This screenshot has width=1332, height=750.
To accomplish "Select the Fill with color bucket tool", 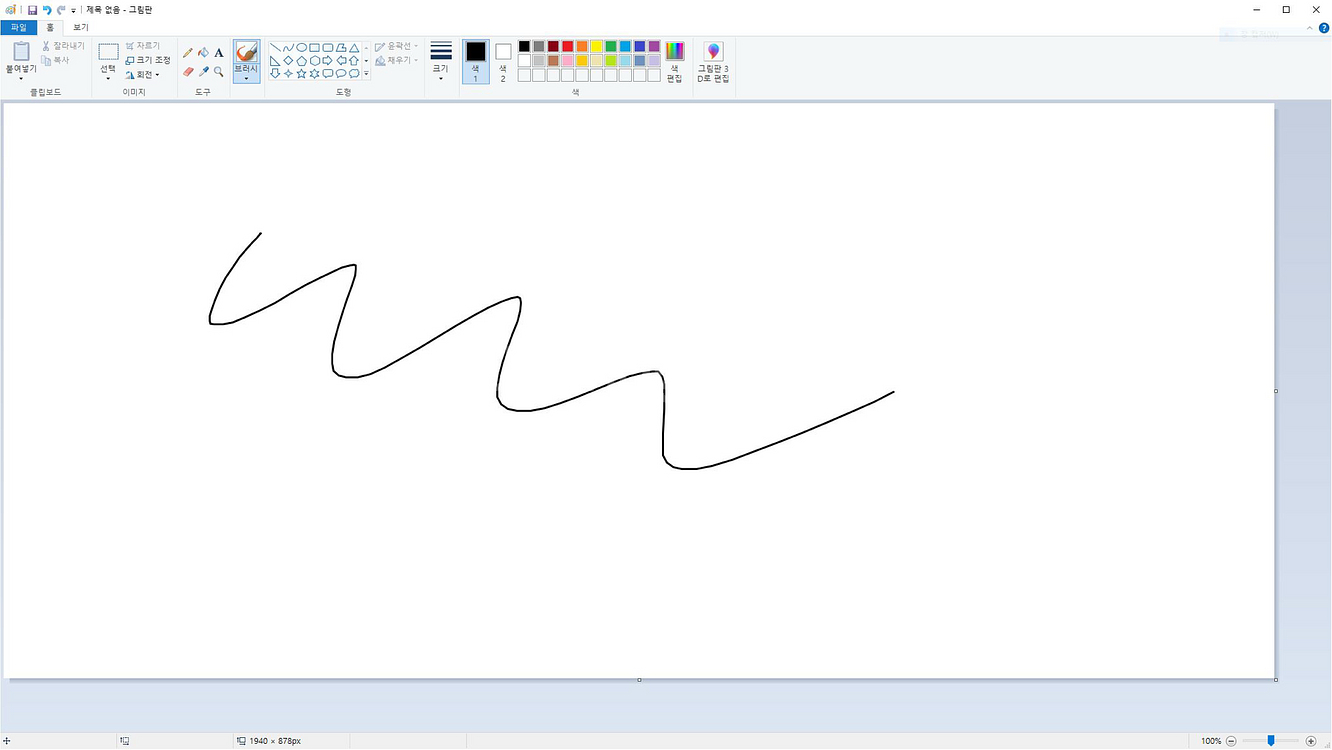I will click(x=203, y=53).
